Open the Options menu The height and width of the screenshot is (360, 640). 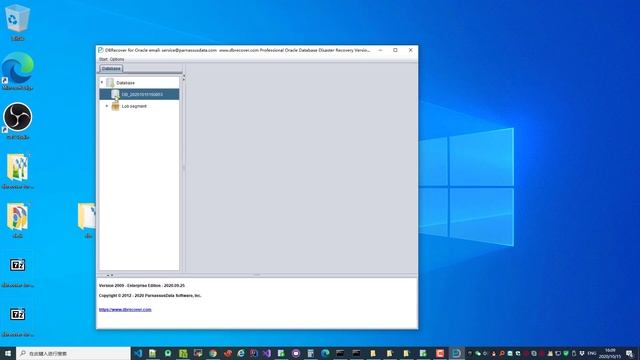(x=117, y=59)
